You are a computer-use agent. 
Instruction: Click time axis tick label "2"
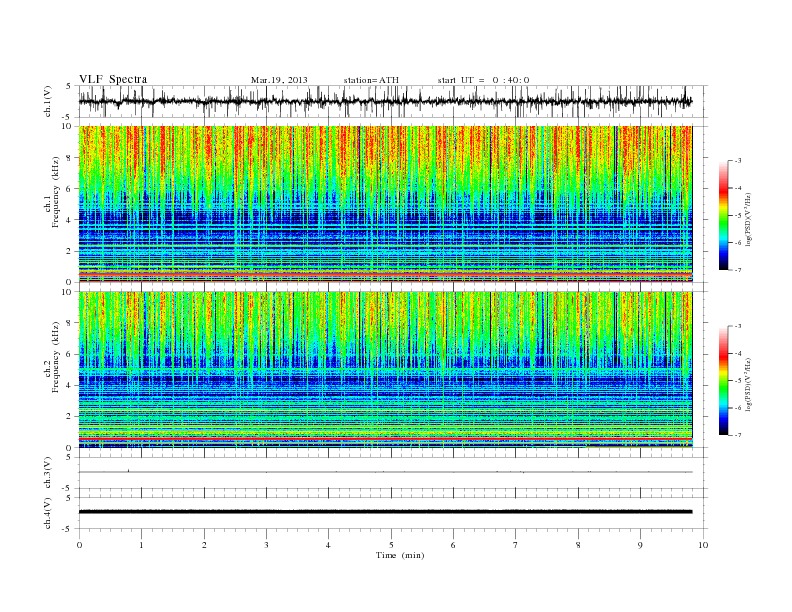pyautogui.click(x=204, y=545)
